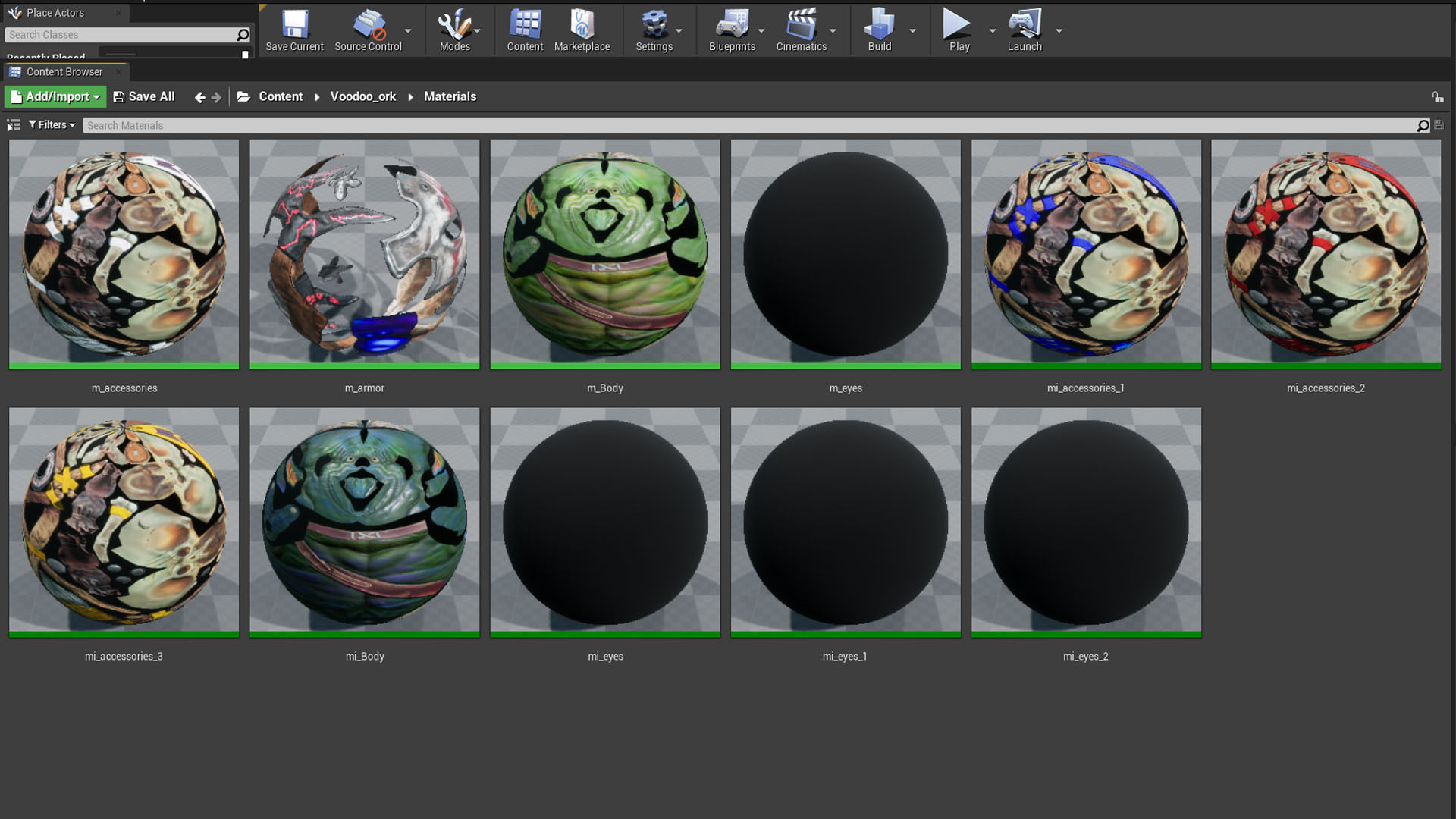Screen dimensions: 1456x819
Task: Toggle the sources panel view icon
Action: pyautogui.click(x=14, y=125)
